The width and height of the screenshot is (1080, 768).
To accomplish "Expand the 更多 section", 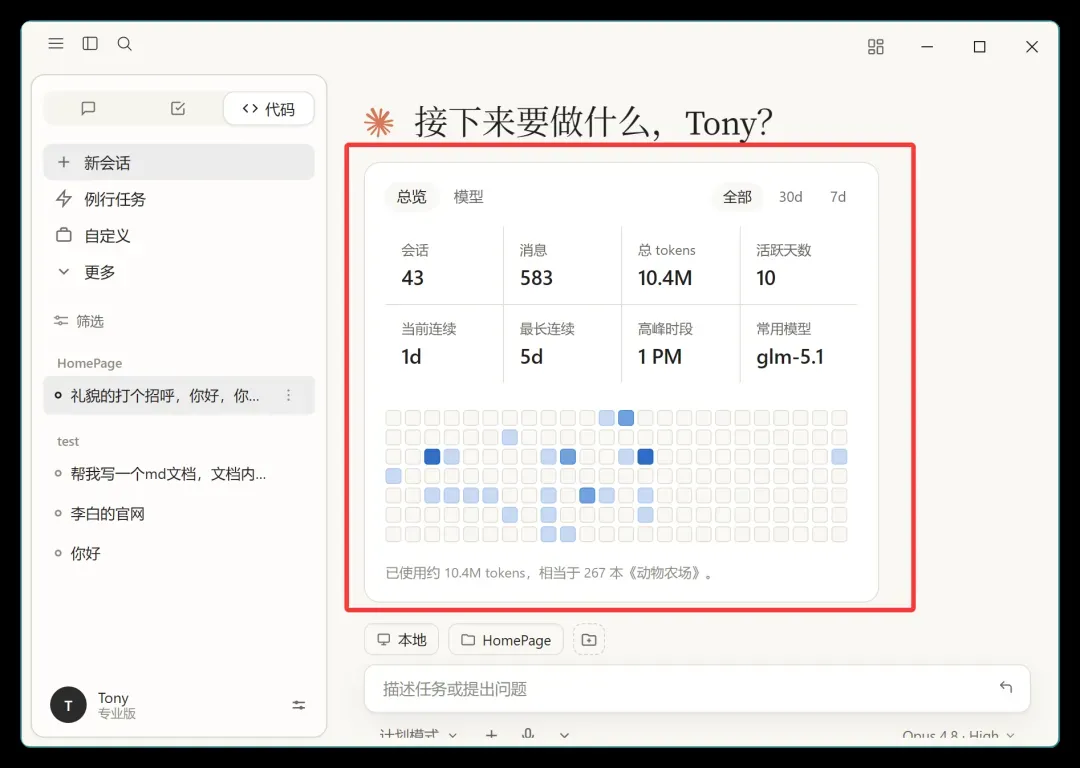I will [179, 272].
